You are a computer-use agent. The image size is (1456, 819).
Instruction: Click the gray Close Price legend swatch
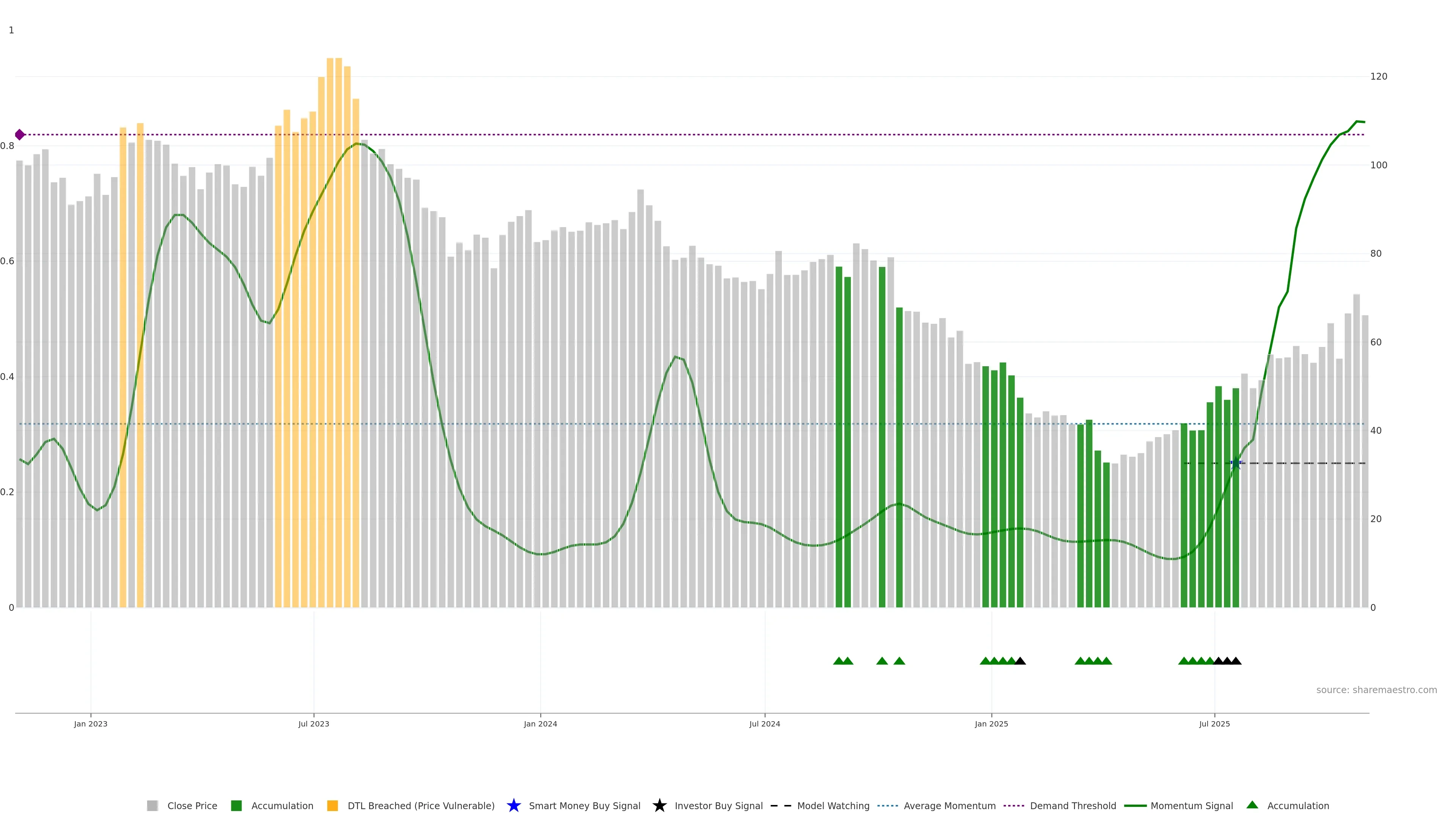tap(152, 805)
